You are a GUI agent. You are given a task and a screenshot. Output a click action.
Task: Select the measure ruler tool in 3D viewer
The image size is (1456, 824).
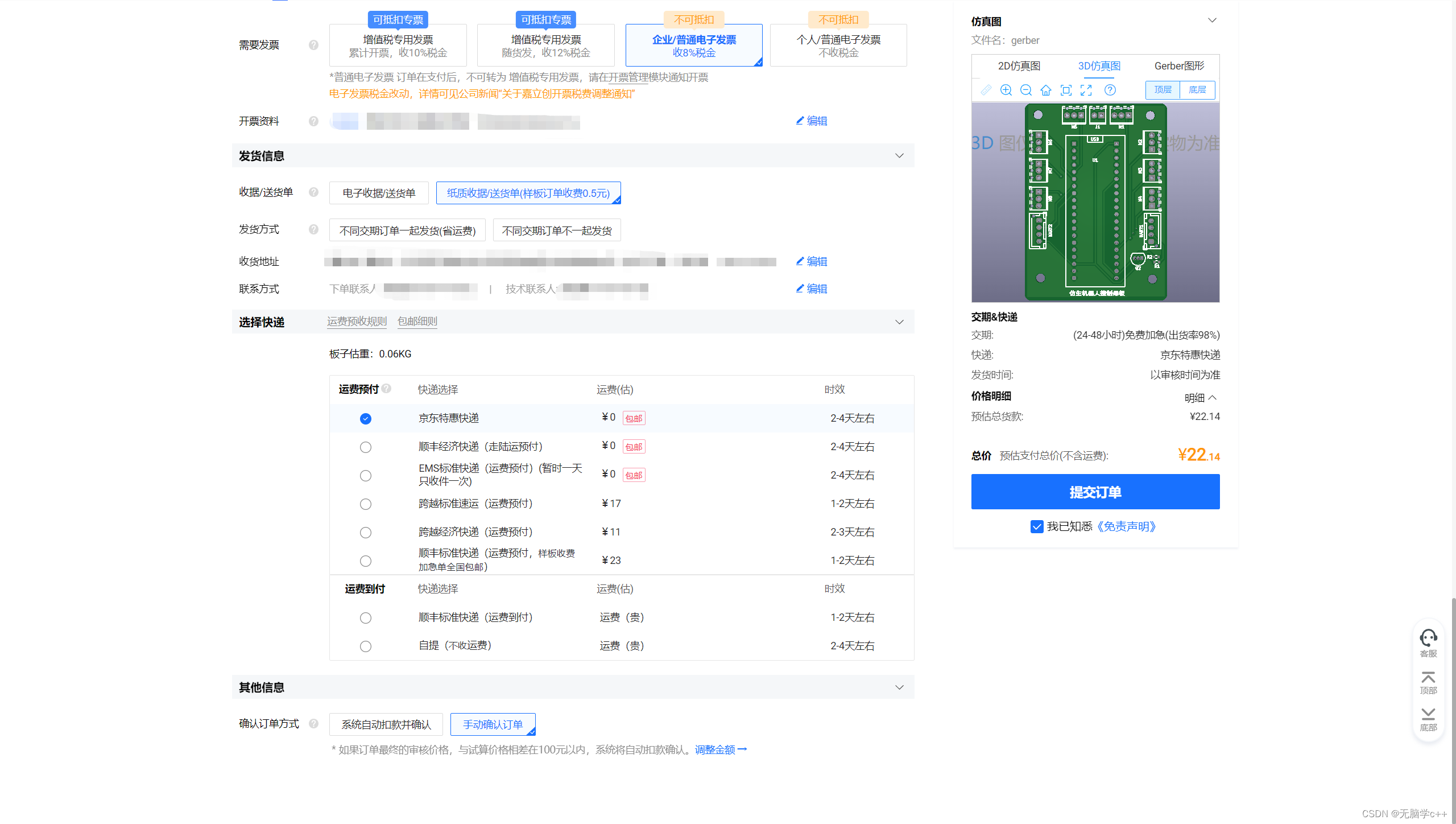986,90
